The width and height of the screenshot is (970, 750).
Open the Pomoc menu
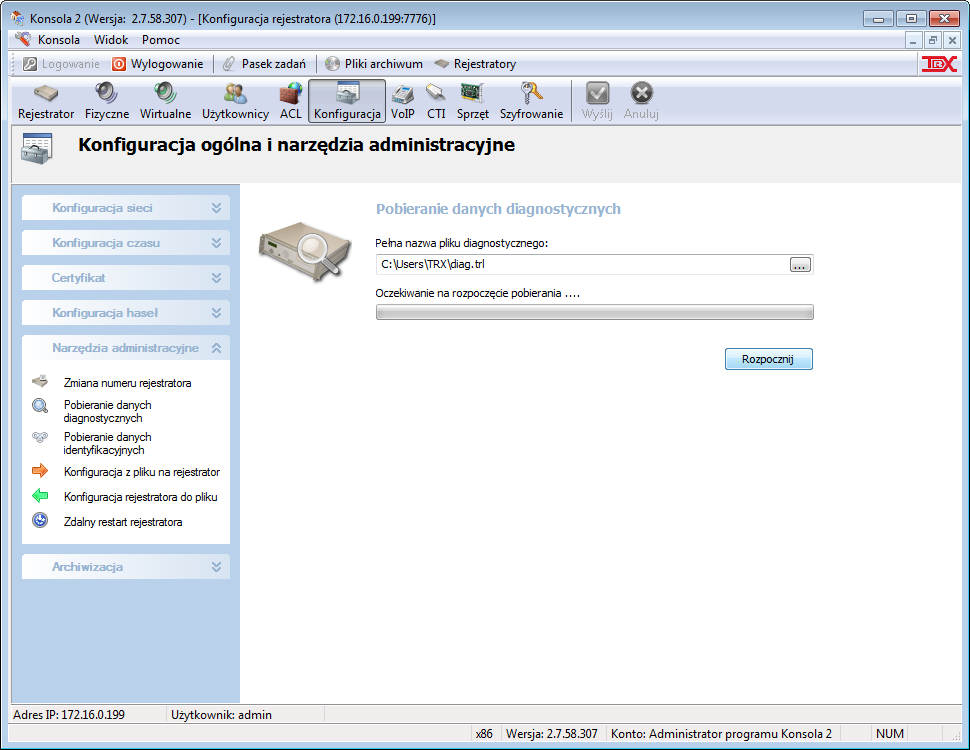161,40
